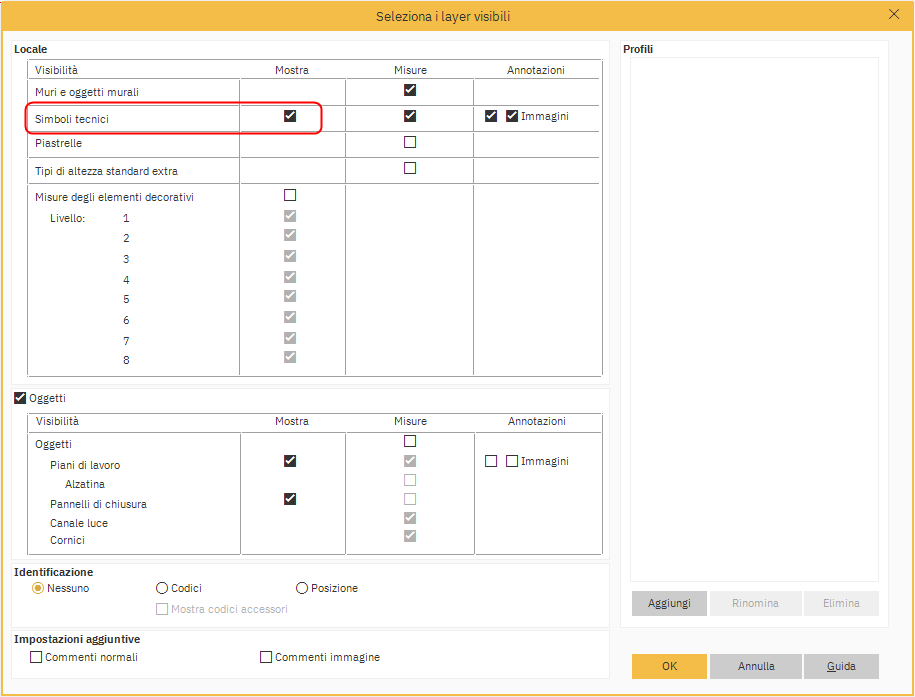Enable Commenti normali checkbox

(37, 658)
